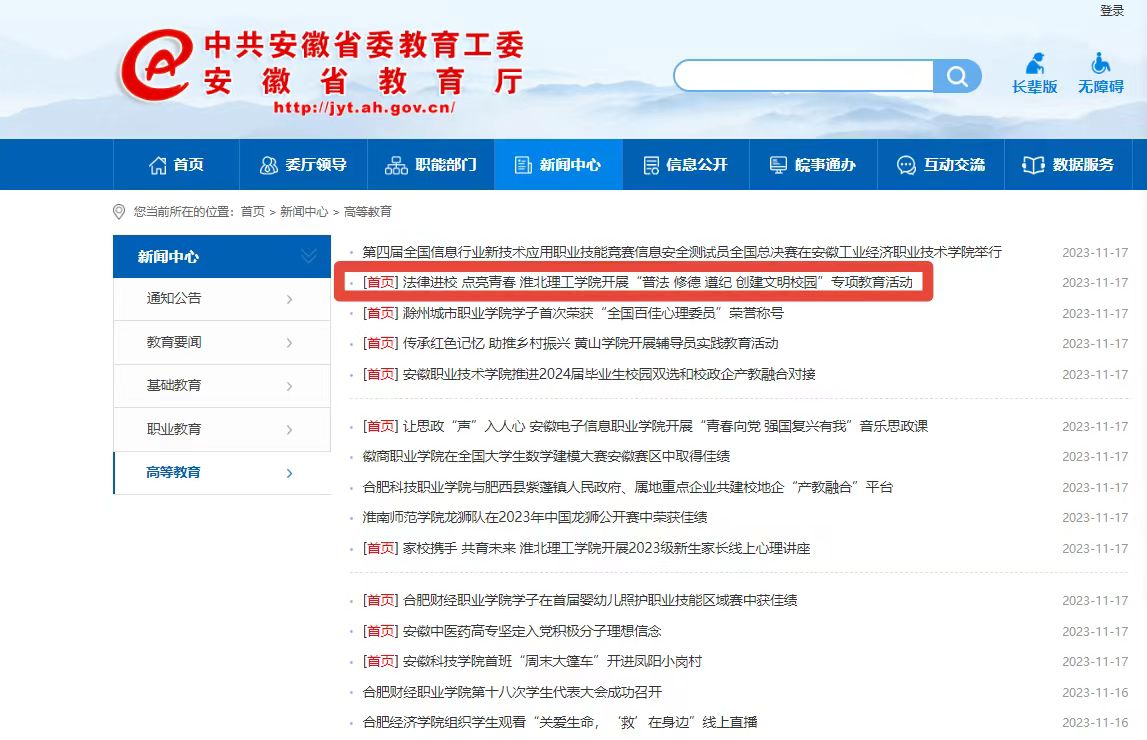Open the 信息公开 navigation item

pyautogui.click(x=686, y=165)
